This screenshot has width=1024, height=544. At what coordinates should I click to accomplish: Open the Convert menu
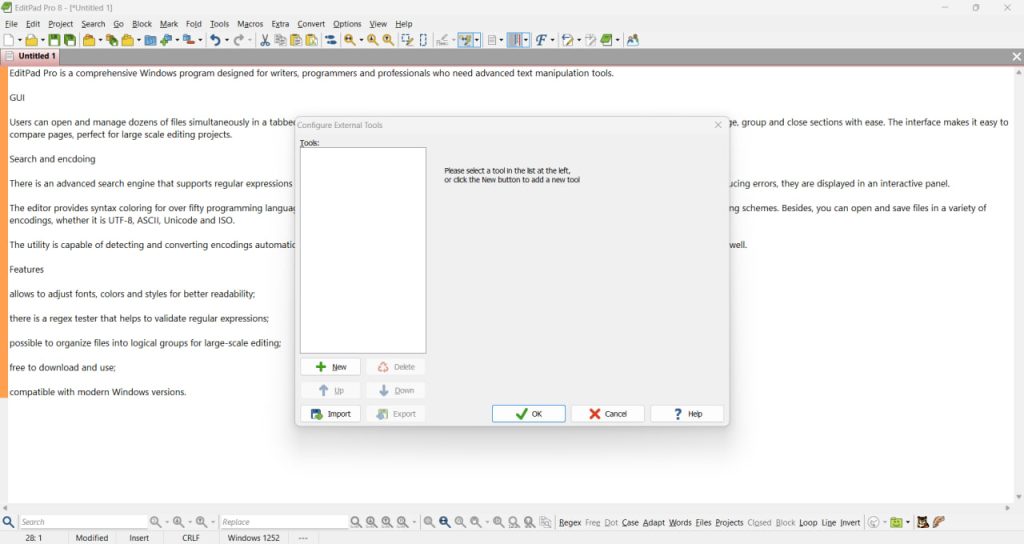click(x=311, y=24)
